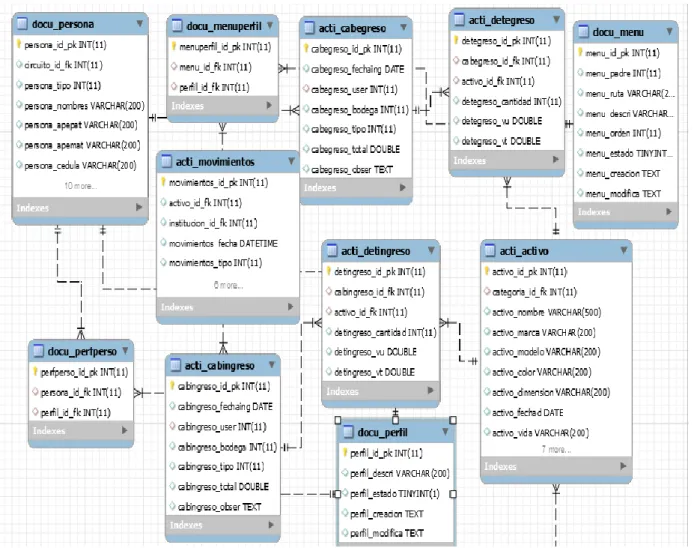Screen dimensions: 694x548
Task: Click the acti_movimientos table icon
Action: point(166,162)
